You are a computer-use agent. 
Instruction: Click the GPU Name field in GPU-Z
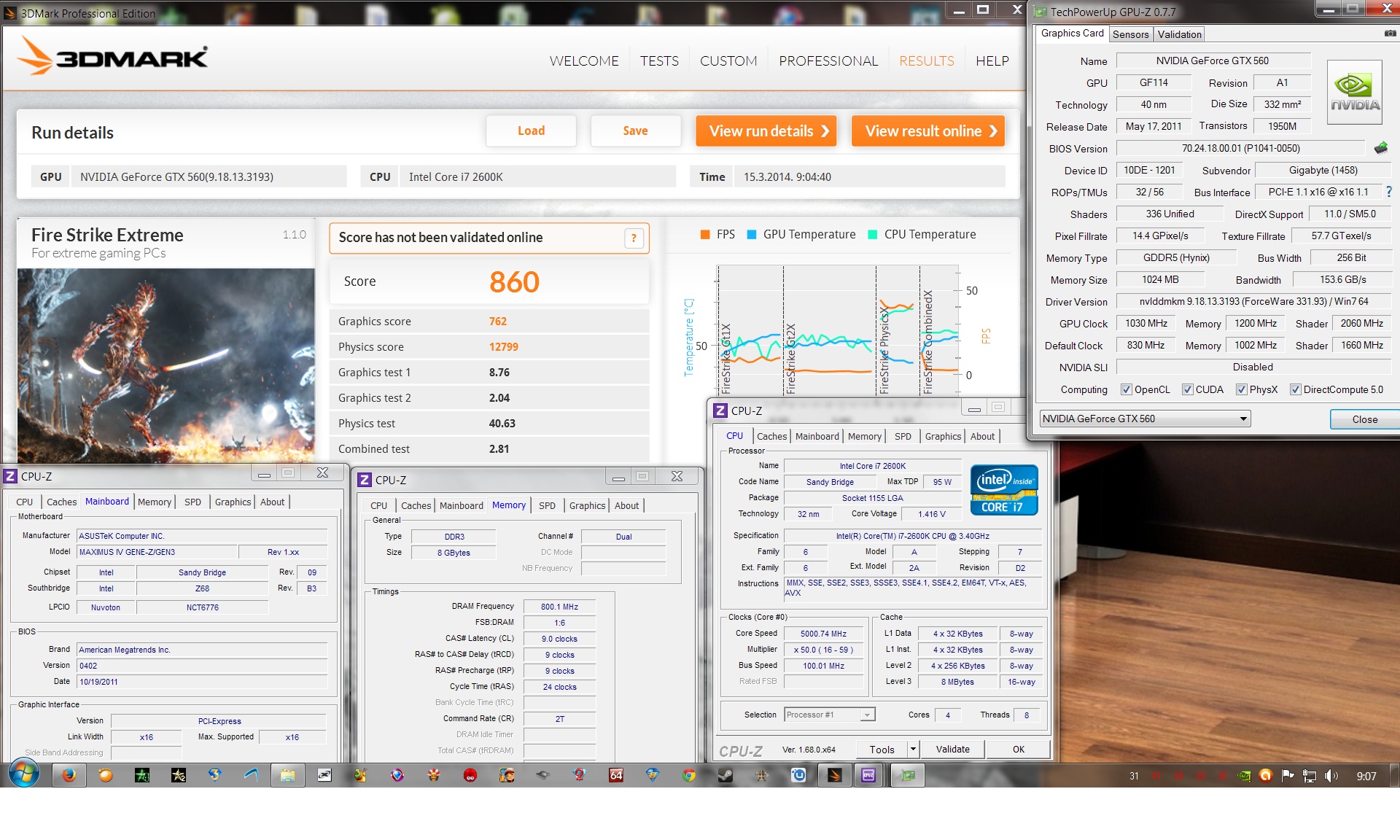click(x=1213, y=61)
